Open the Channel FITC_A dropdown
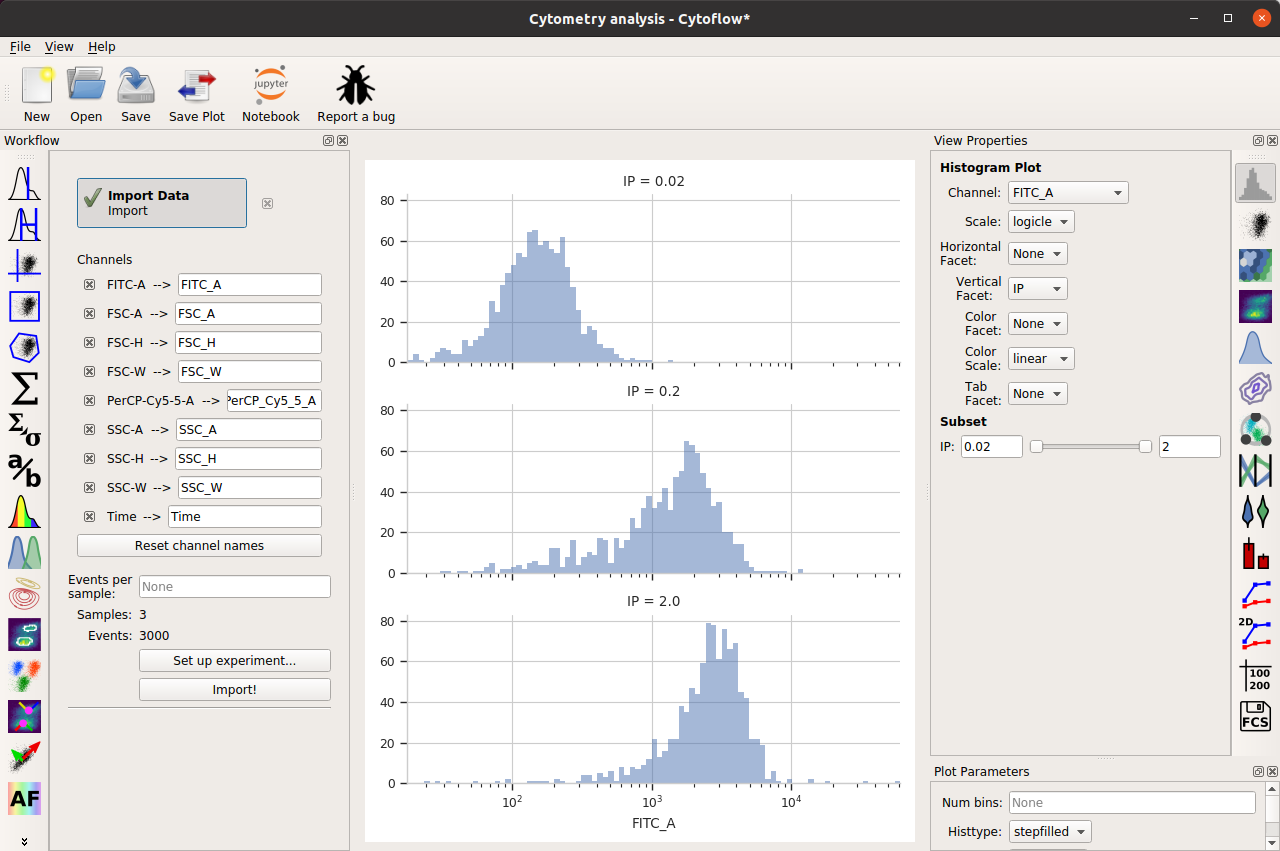Screen dimensions: 1280x851 pos(1068,192)
